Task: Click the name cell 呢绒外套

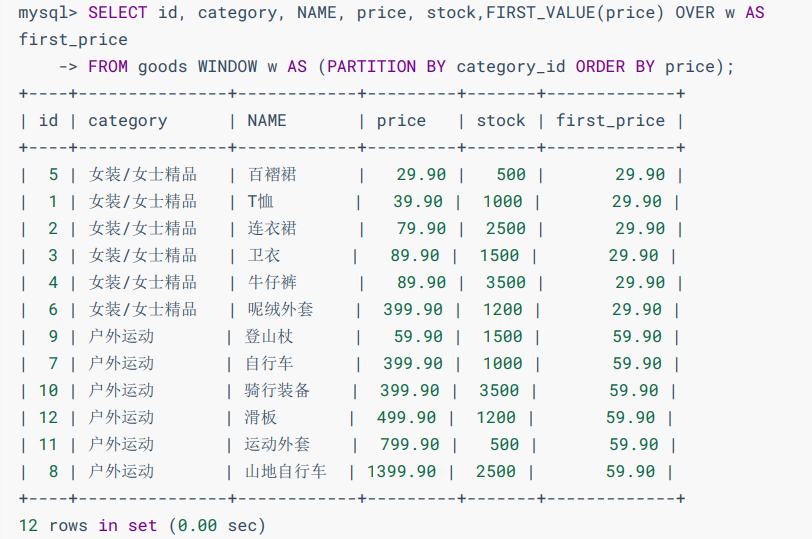Action: (280, 309)
